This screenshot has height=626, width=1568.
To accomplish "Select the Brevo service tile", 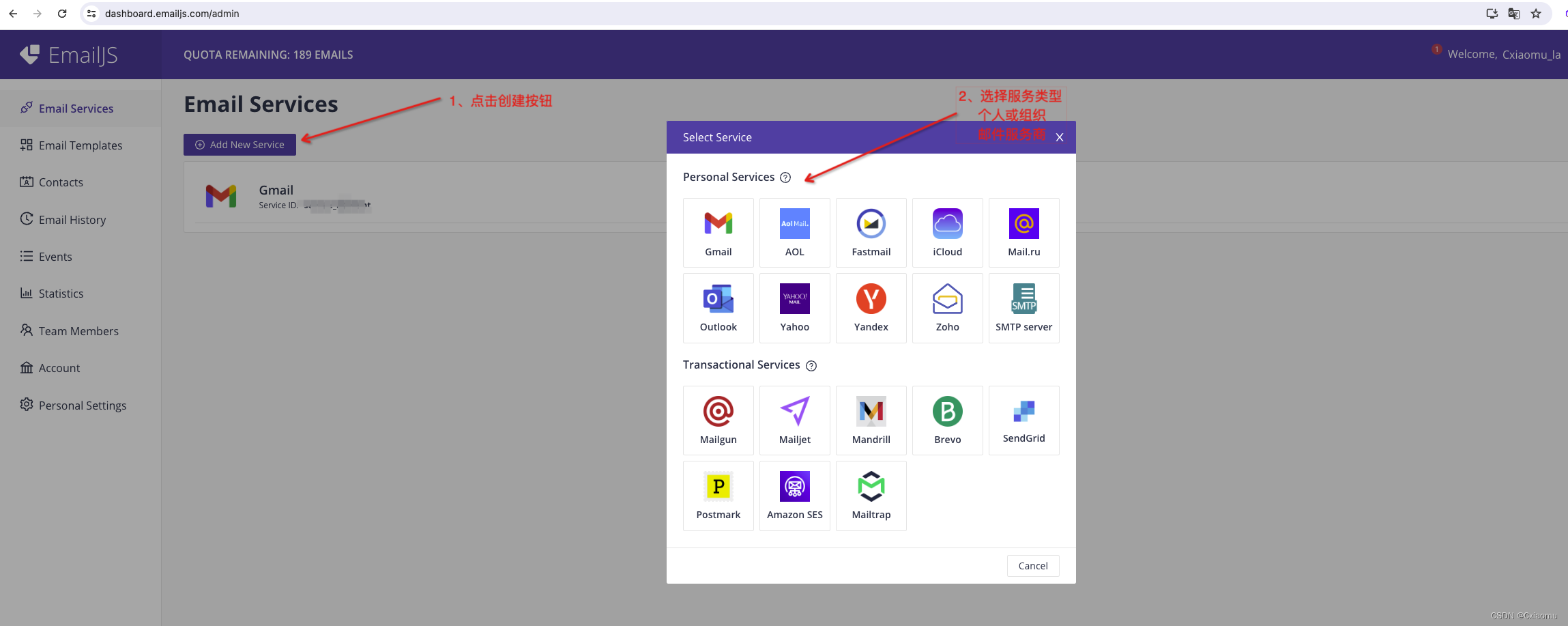I will (x=947, y=420).
